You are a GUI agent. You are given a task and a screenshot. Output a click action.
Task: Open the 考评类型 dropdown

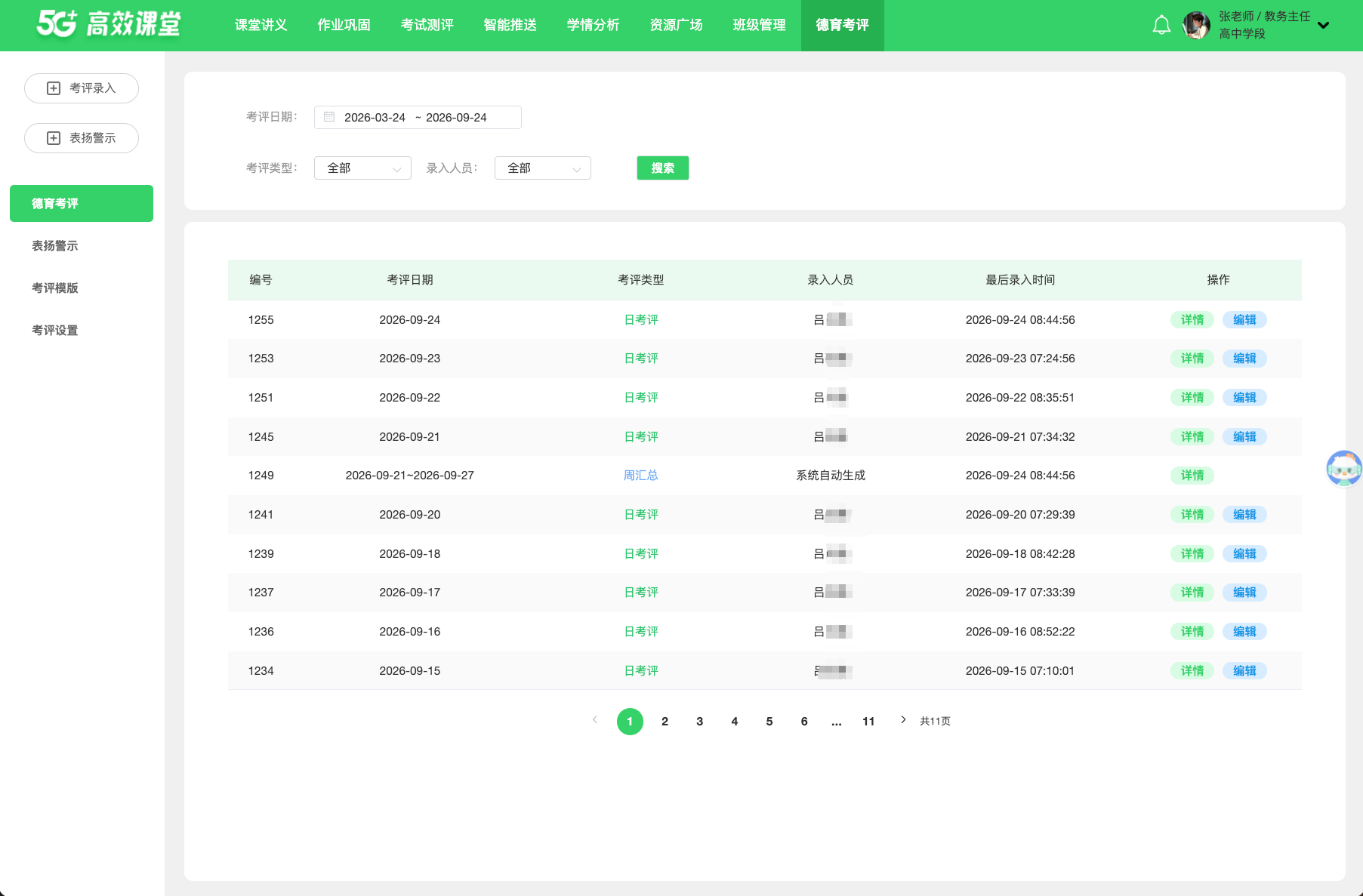362,168
